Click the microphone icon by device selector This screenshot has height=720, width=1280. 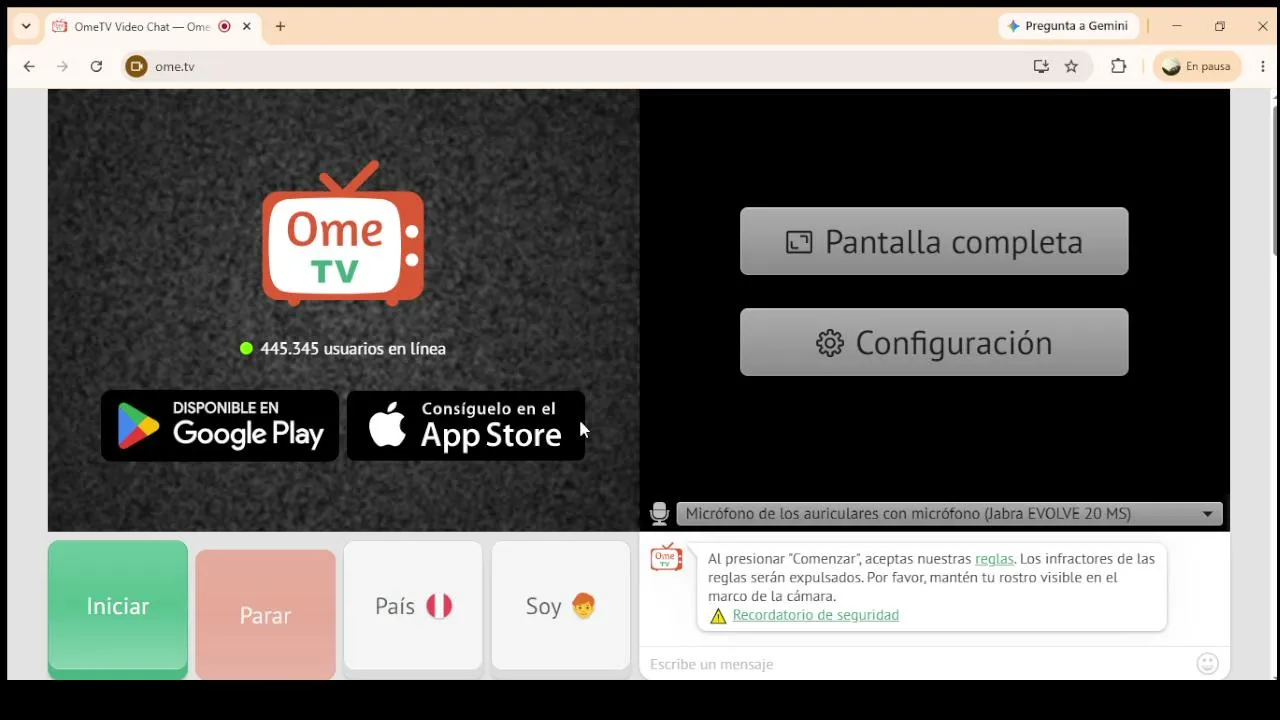click(659, 514)
